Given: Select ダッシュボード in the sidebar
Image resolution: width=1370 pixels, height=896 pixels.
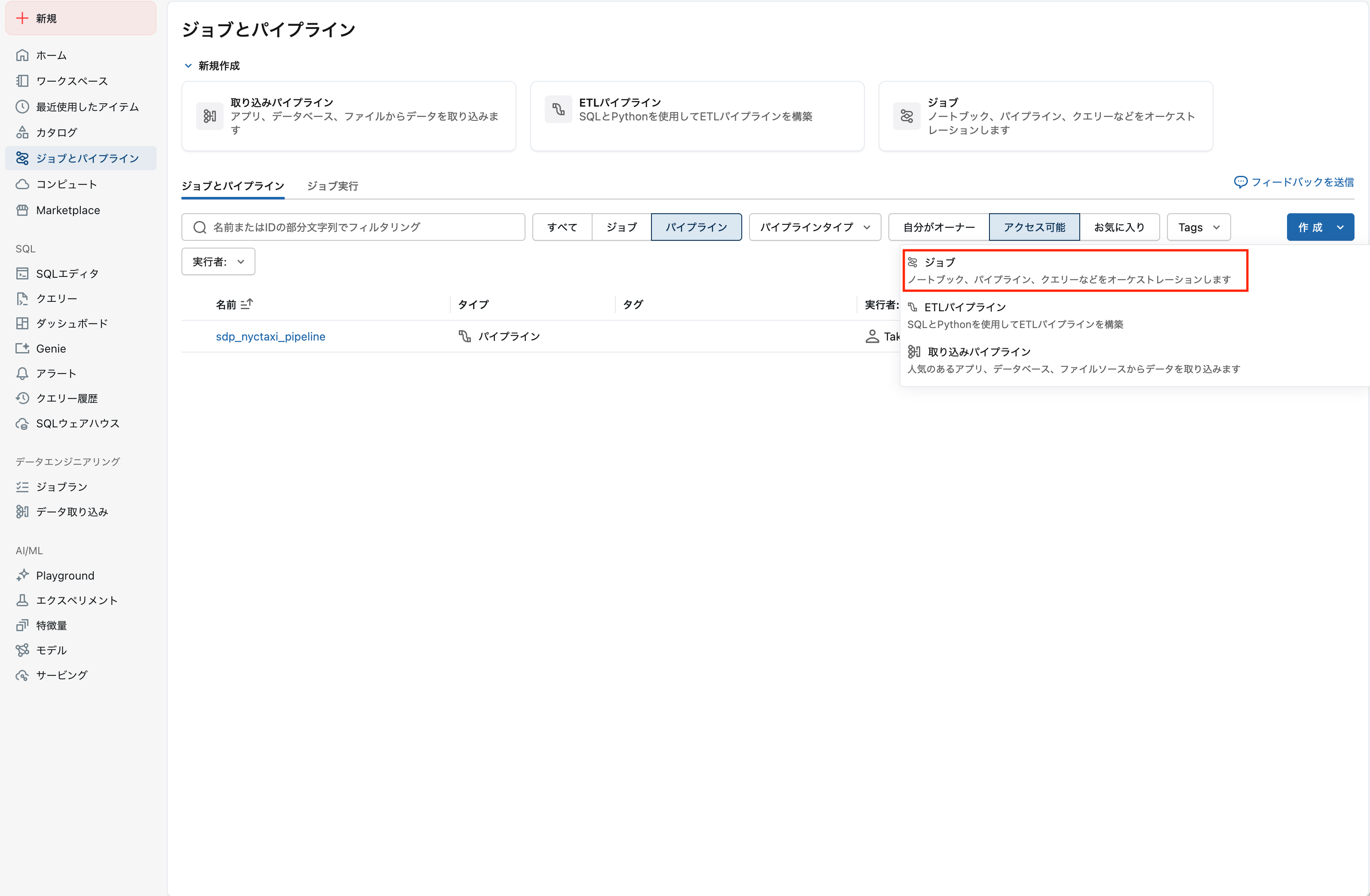Looking at the screenshot, I should click(x=71, y=323).
